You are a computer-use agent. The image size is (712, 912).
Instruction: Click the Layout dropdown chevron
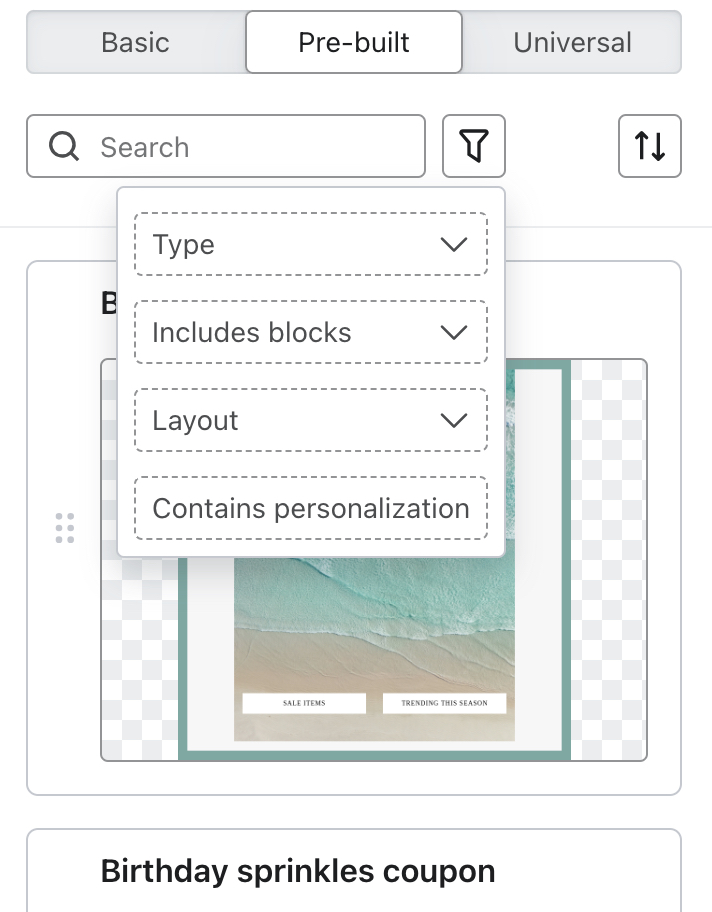pos(454,419)
